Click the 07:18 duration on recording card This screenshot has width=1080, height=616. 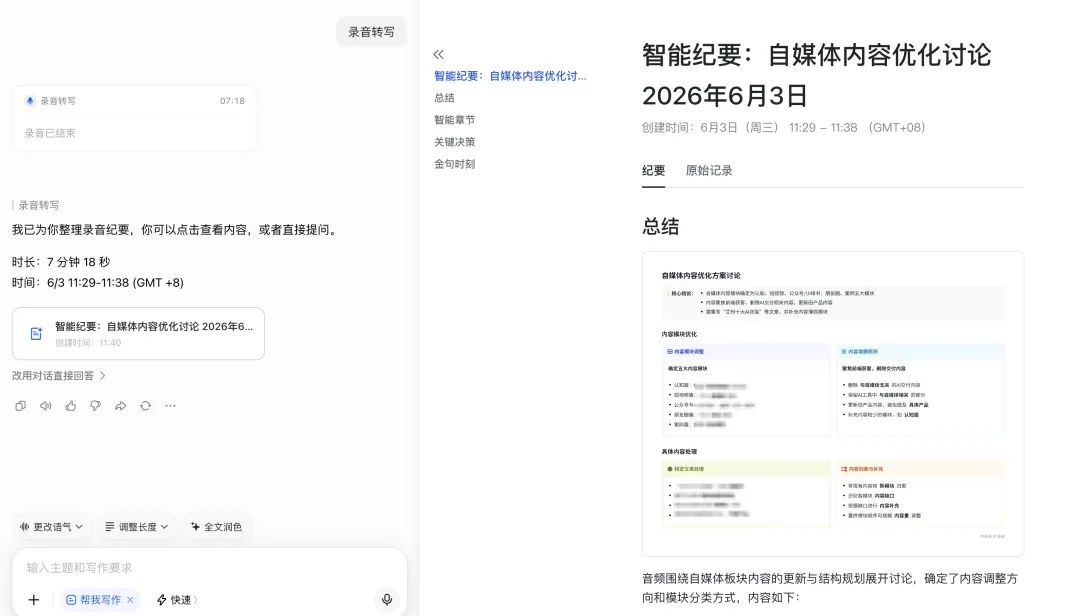[232, 101]
